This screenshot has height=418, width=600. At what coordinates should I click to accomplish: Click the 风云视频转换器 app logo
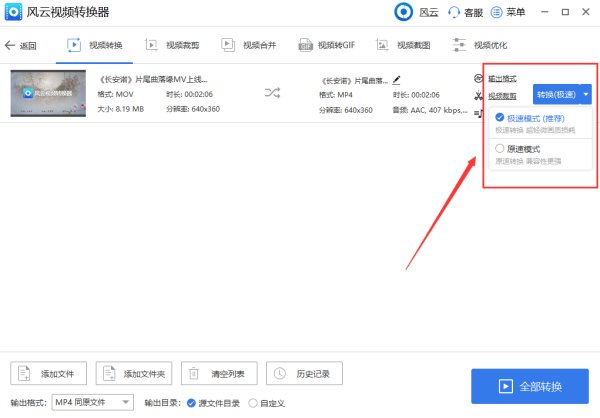coord(13,12)
